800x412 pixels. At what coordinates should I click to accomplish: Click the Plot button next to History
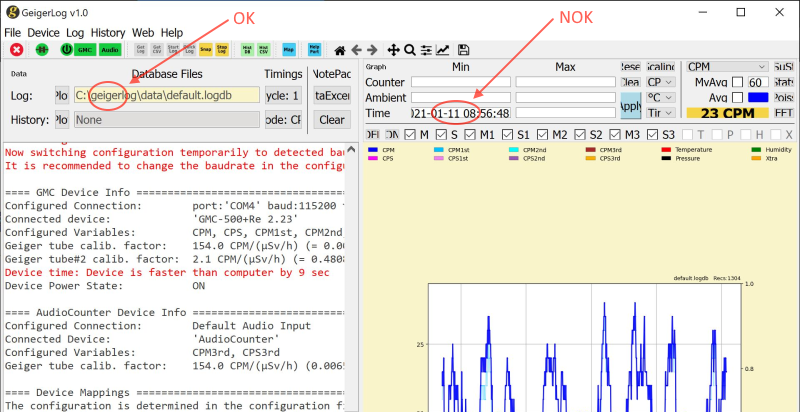(62, 120)
